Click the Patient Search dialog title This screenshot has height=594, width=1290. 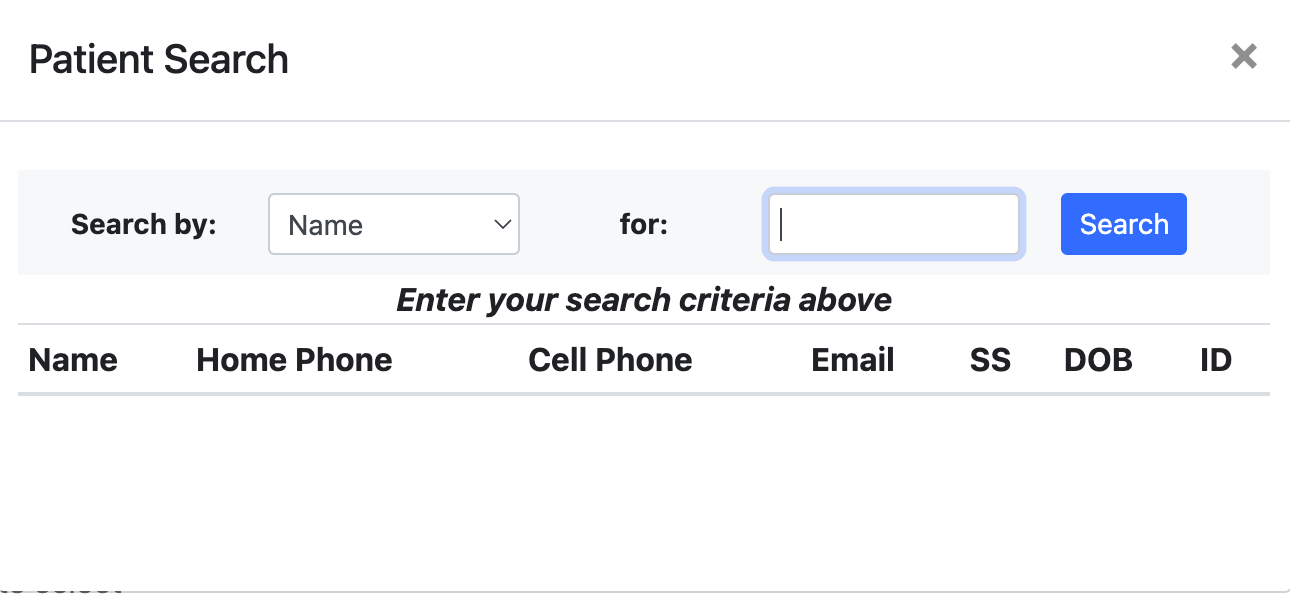tap(158, 59)
